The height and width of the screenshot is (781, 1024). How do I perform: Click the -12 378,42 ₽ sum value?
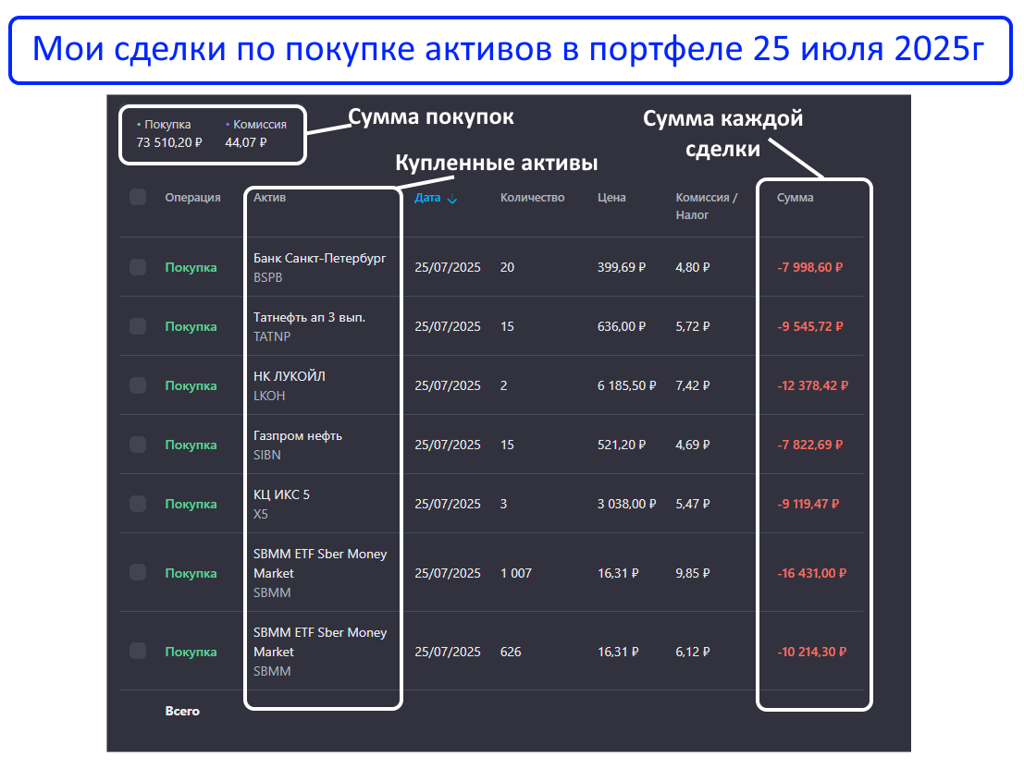tap(812, 386)
